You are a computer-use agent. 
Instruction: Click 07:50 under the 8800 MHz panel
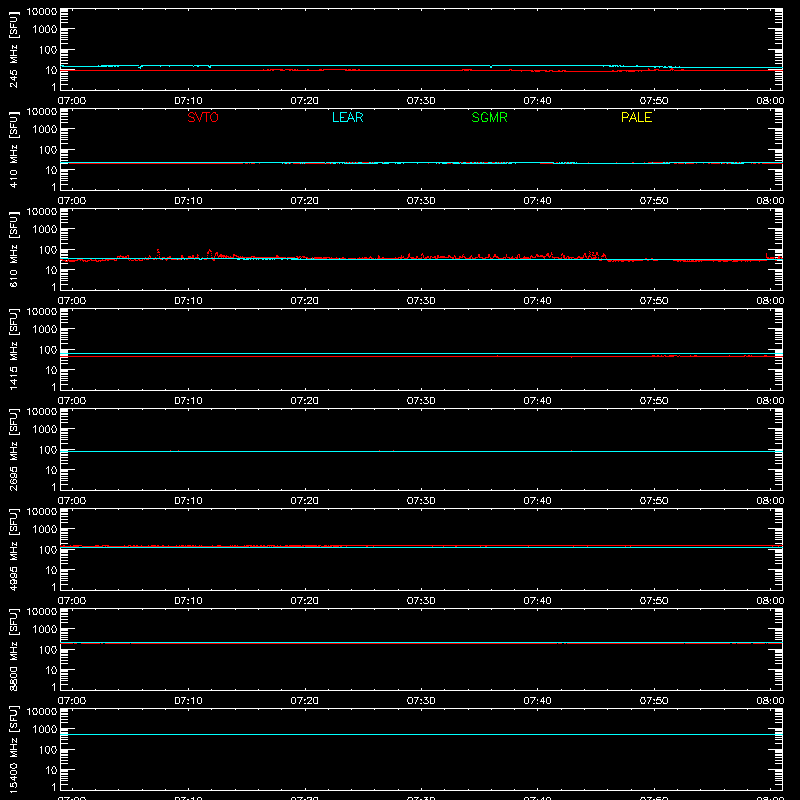tap(654, 701)
